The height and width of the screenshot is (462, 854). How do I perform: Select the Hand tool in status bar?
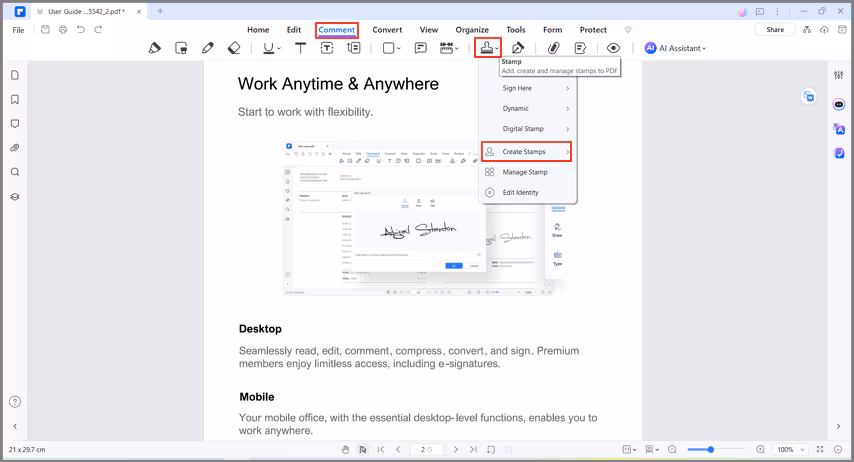(x=346, y=450)
